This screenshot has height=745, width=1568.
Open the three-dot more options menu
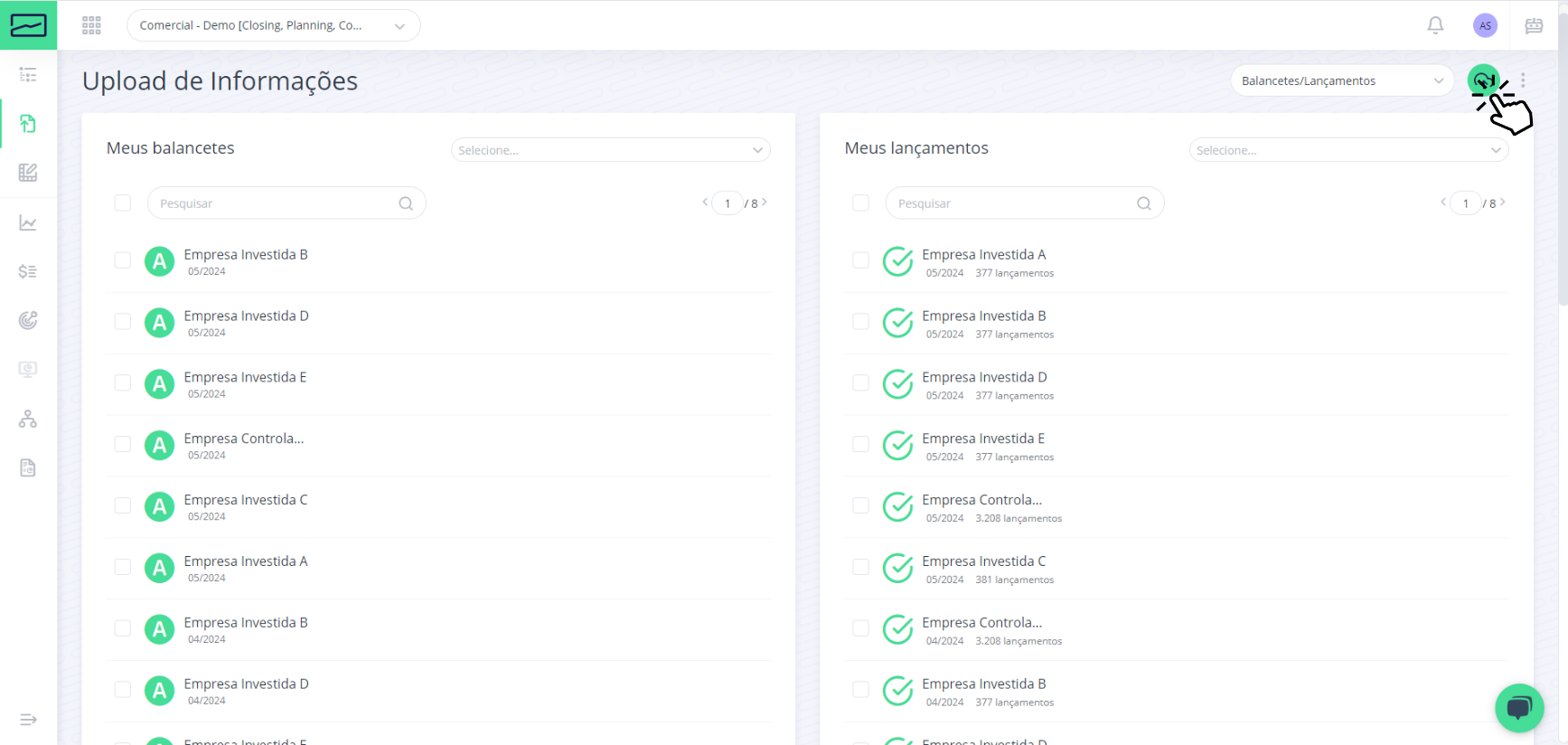[x=1523, y=80]
